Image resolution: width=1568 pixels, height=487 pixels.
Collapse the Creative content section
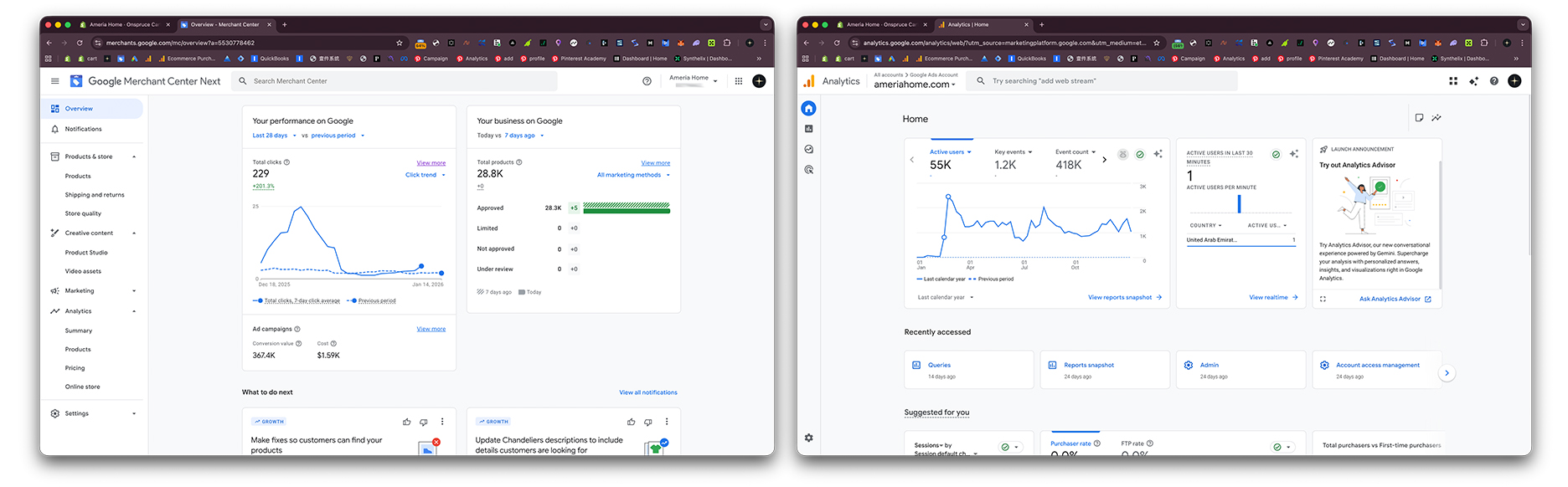(x=134, y=233)
